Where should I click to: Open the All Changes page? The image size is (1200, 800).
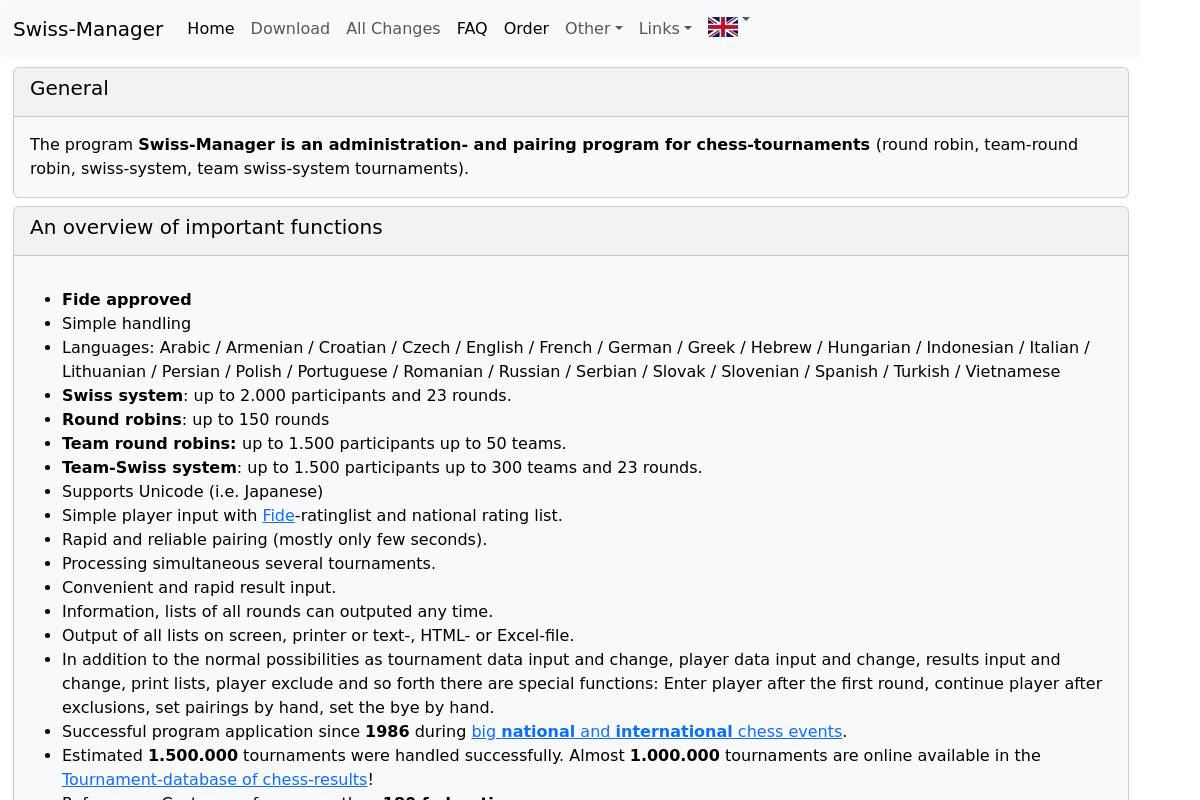pos(393,29)
